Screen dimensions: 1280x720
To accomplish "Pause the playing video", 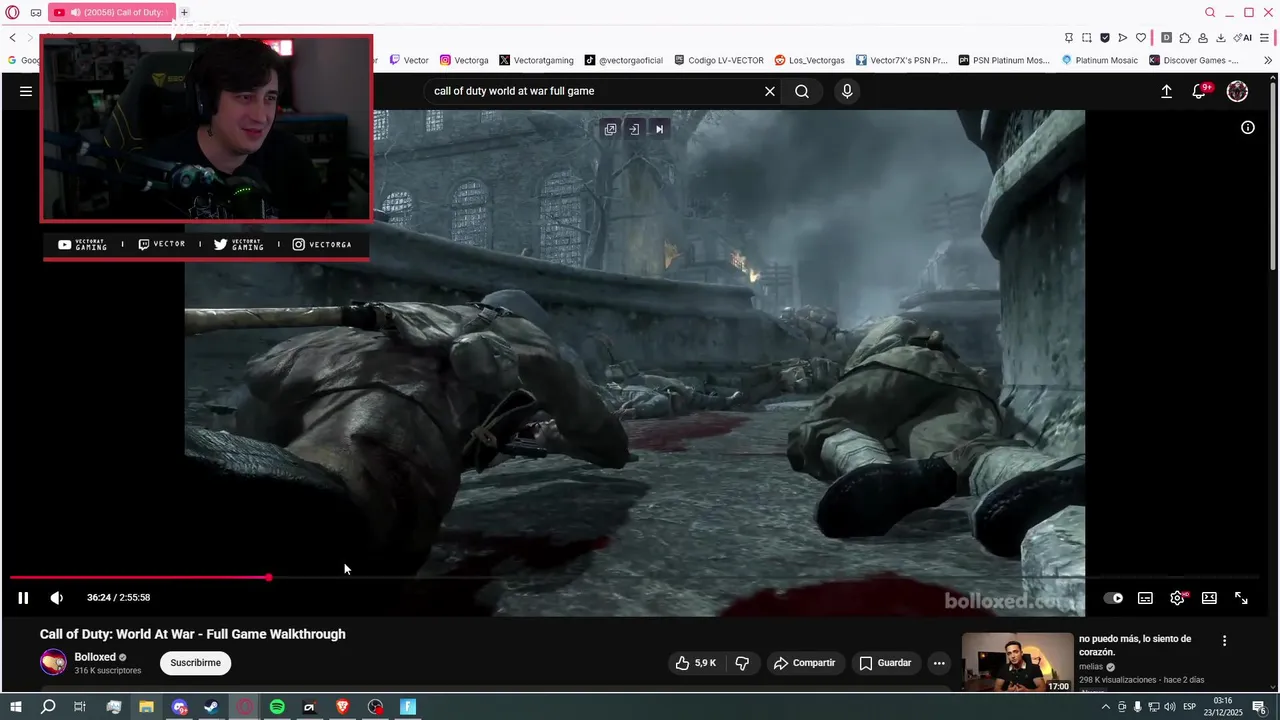I will [23, 598].
